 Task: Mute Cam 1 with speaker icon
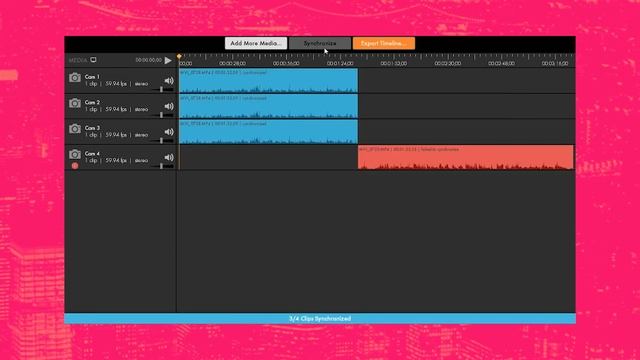[169, 81]
